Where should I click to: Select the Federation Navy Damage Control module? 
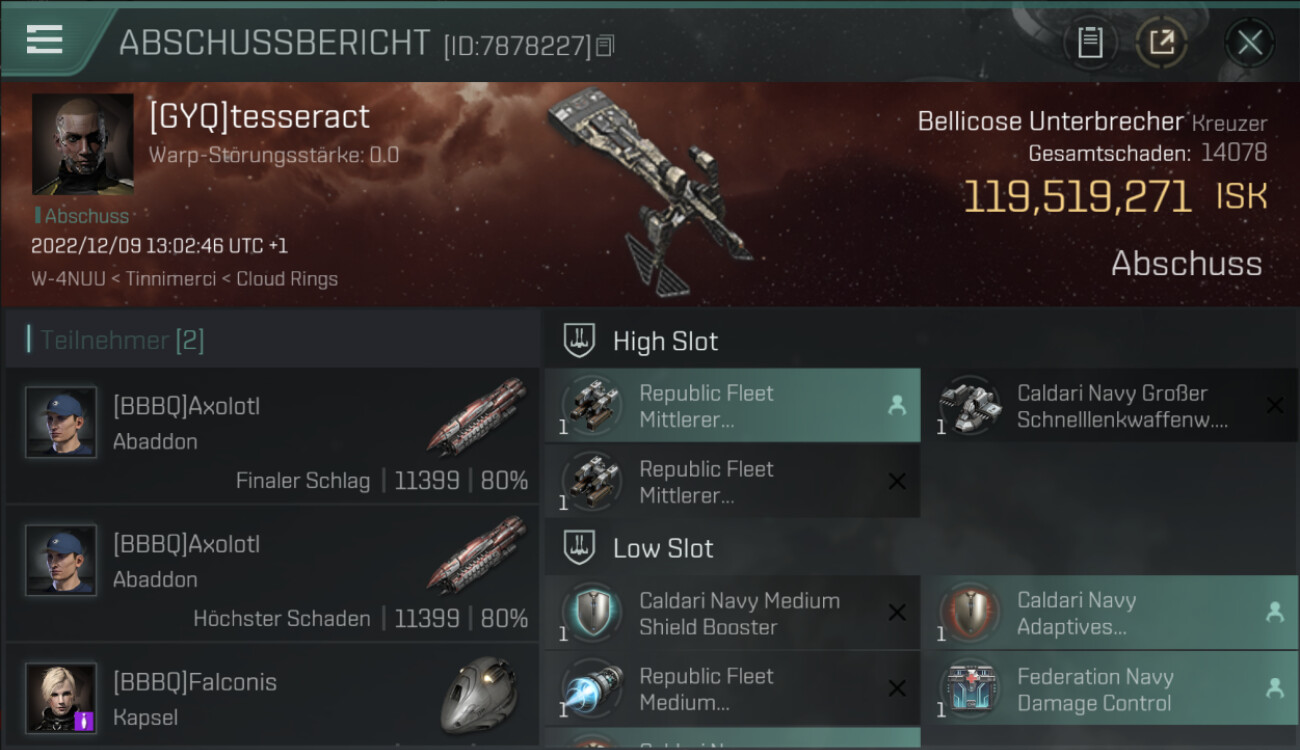[1109, 689]
